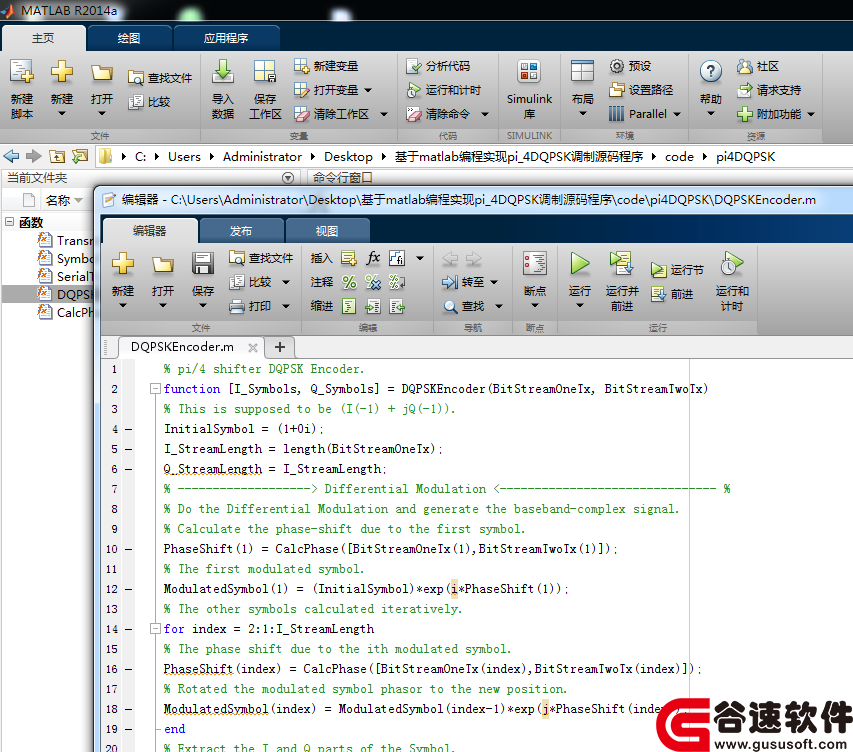Toggle breakpoint dash on line 10
The image size is (853, 752).
click(128, 549)
